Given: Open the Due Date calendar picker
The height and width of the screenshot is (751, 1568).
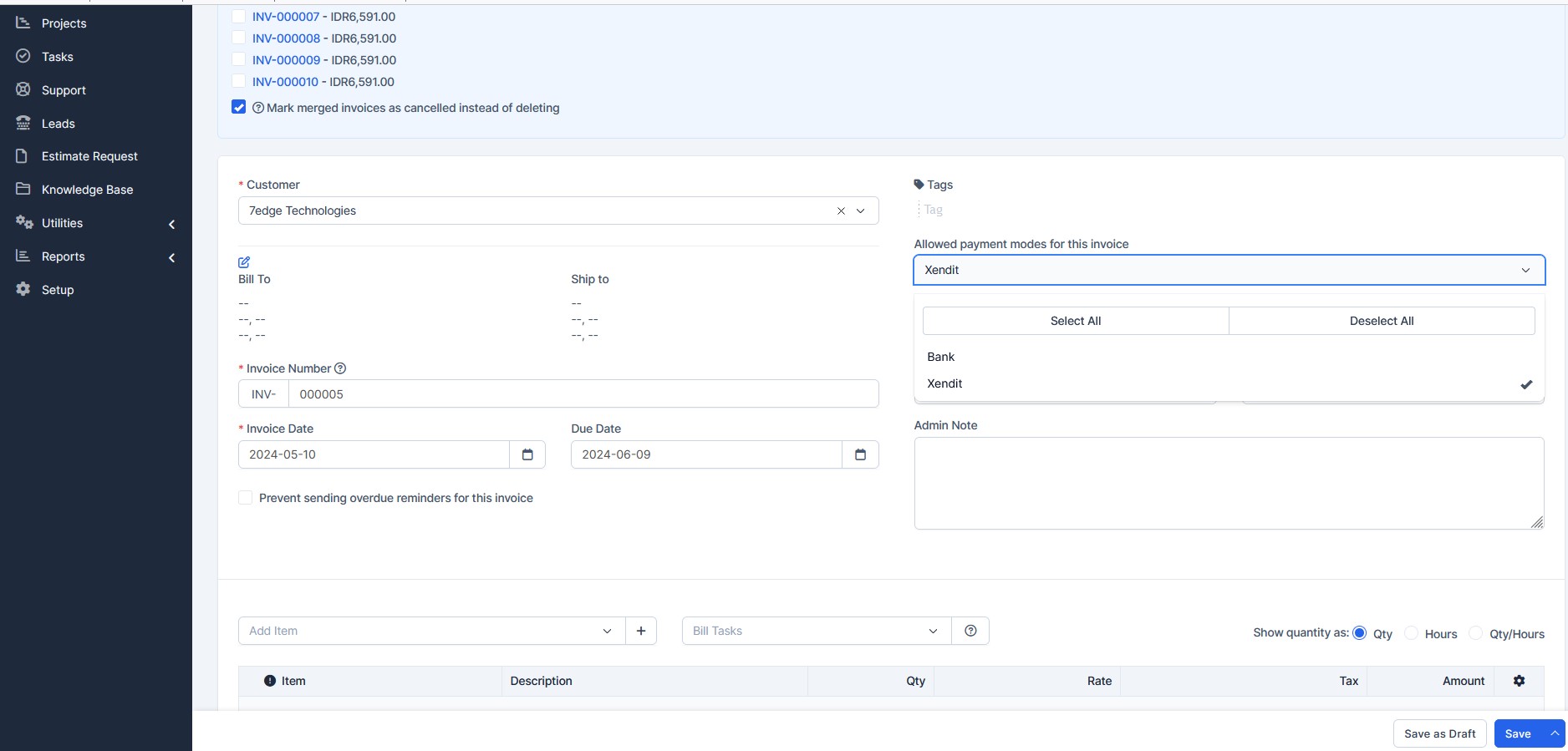Looking at the screenshot, I should [x=860, y=454].
